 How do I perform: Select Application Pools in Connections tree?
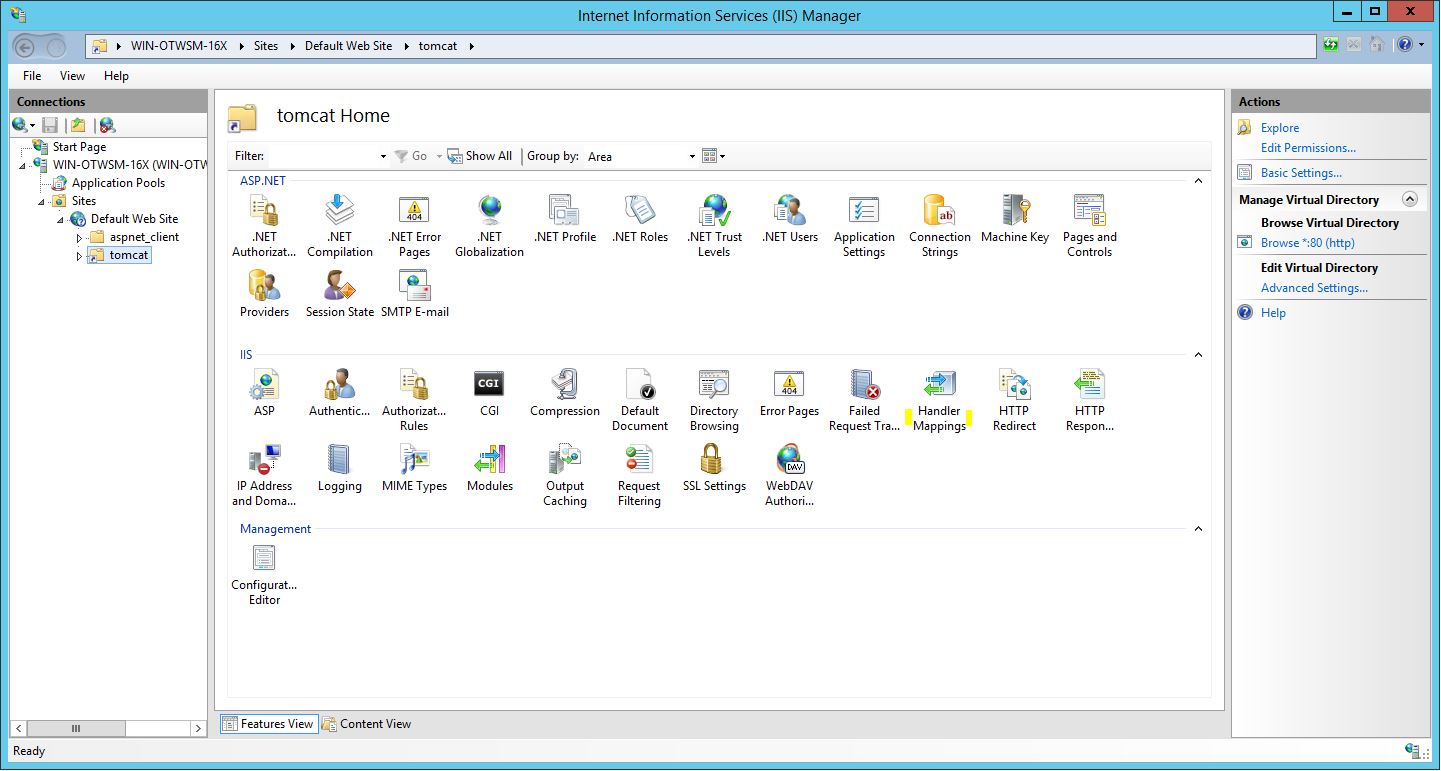(118, 183)
